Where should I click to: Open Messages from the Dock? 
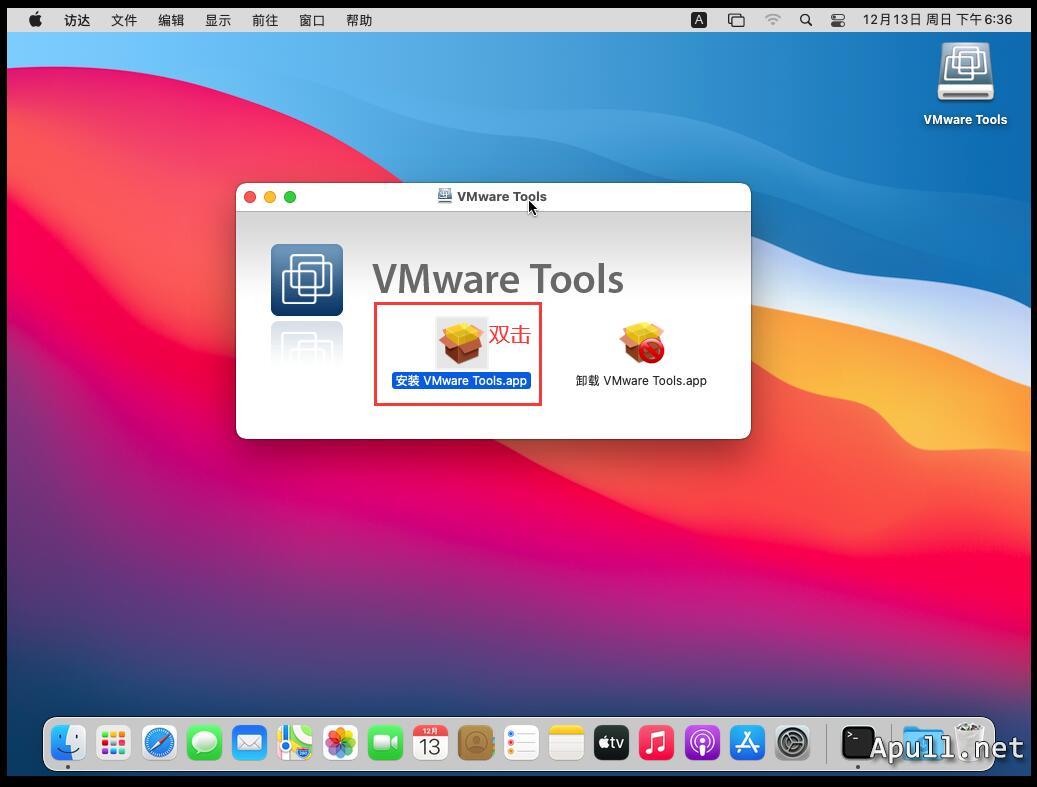pyautogui.click(x=204, y=743)
